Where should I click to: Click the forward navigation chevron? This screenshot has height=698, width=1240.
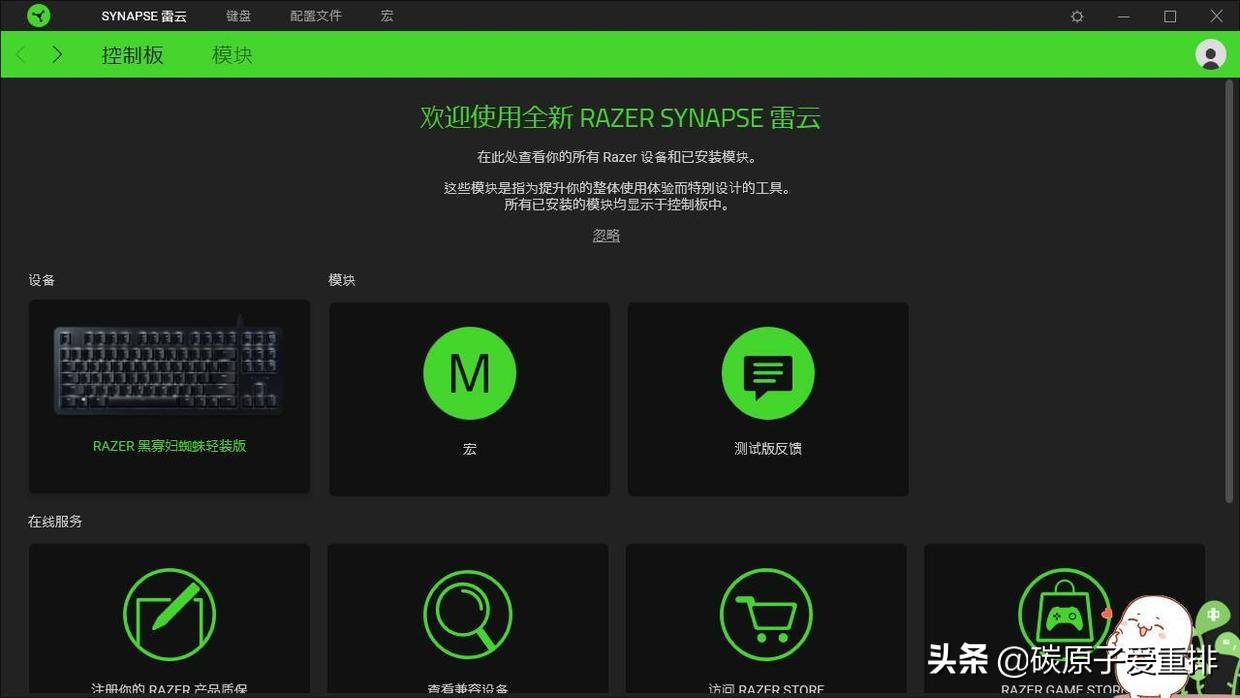(x=57, y=54)
